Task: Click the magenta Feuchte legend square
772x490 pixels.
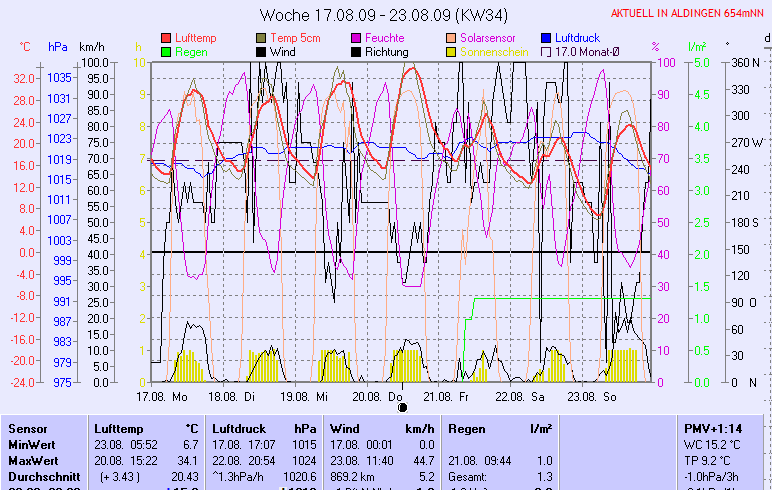Action: click(356, 37)
